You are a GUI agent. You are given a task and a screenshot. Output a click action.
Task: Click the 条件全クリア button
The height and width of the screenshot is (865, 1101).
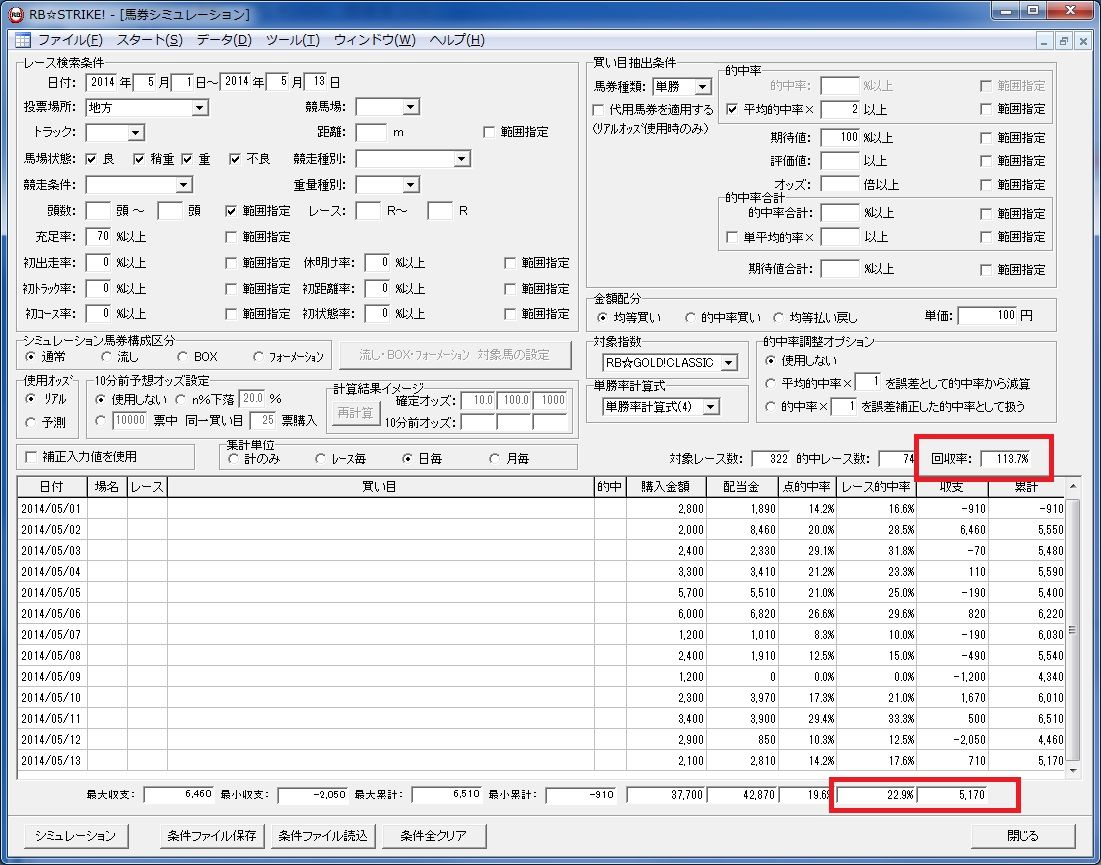pos(433,836)
